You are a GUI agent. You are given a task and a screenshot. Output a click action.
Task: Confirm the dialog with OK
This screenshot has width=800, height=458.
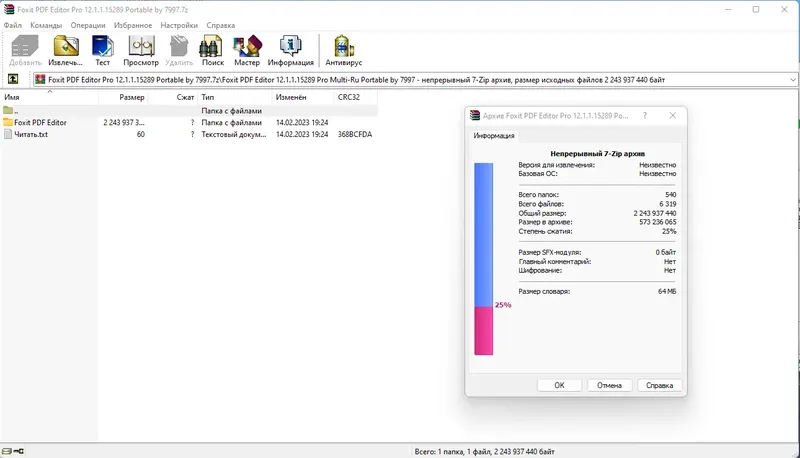(559, 386)
